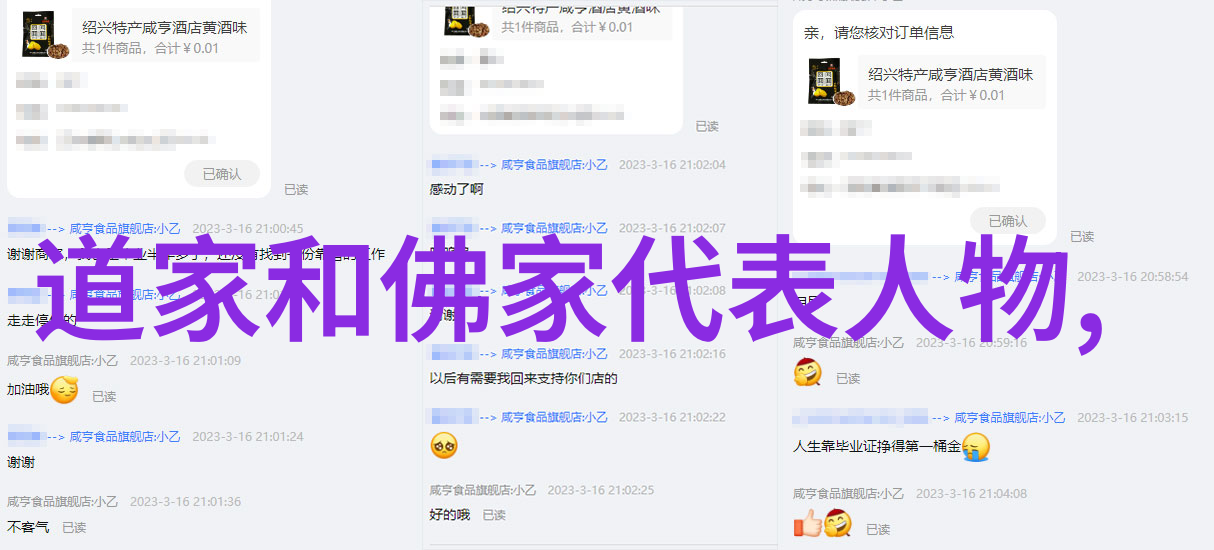
Task: Click the crying emoji after 第一桶金 message
Action: click(x=976, y=446)
